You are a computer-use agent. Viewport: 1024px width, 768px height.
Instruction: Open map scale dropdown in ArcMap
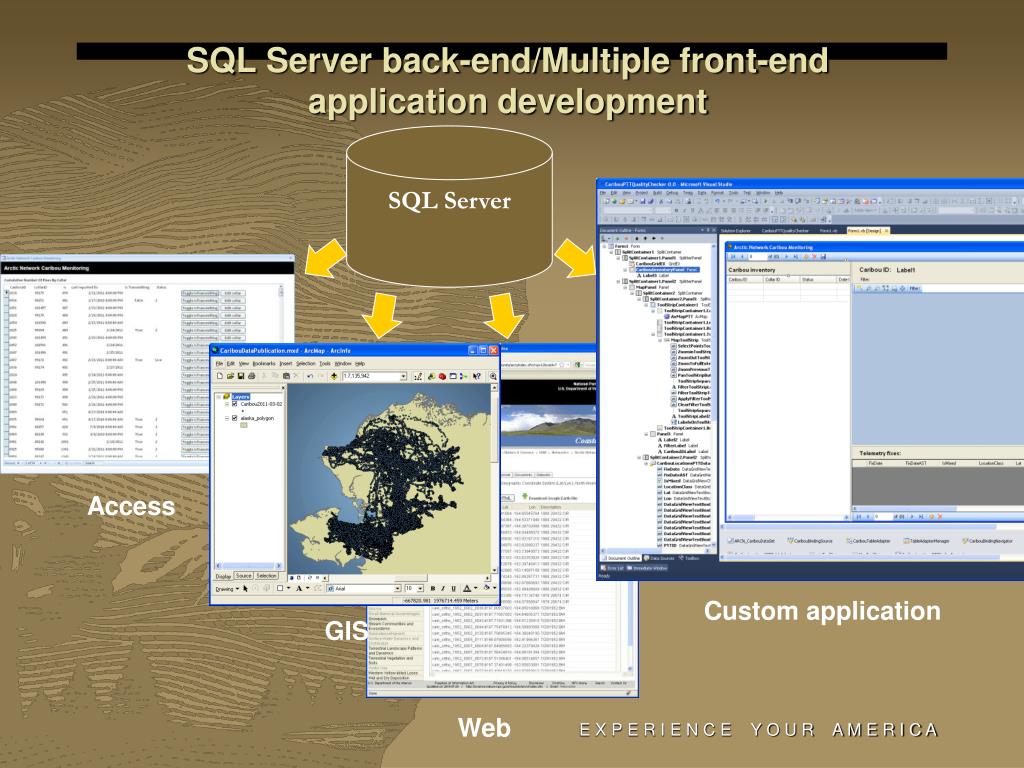point(403,376)
